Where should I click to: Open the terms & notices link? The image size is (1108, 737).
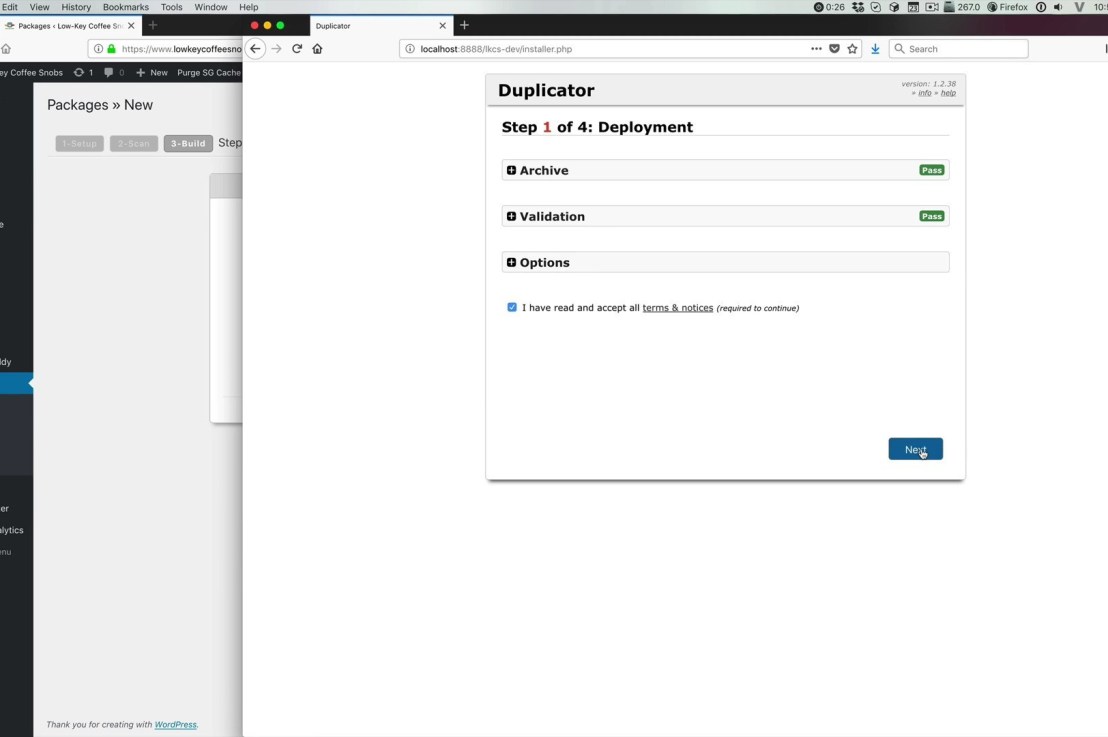click(x=677, y=307)
